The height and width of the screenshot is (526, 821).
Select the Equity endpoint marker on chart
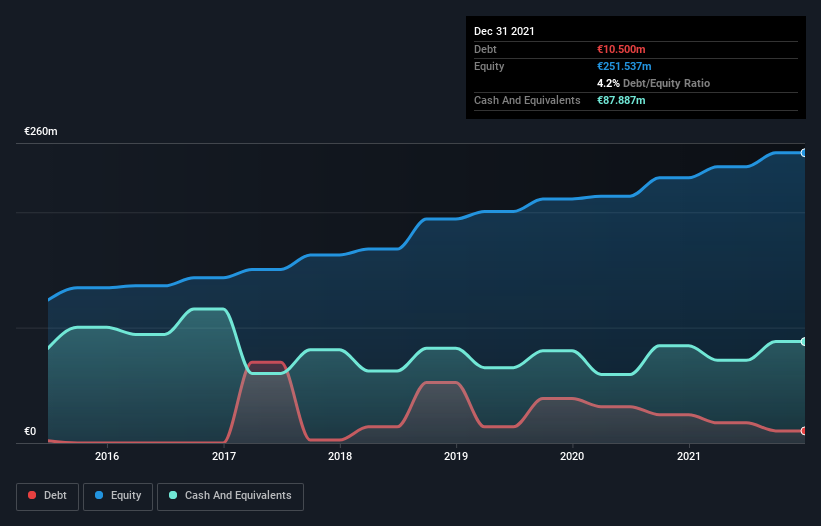804,153
